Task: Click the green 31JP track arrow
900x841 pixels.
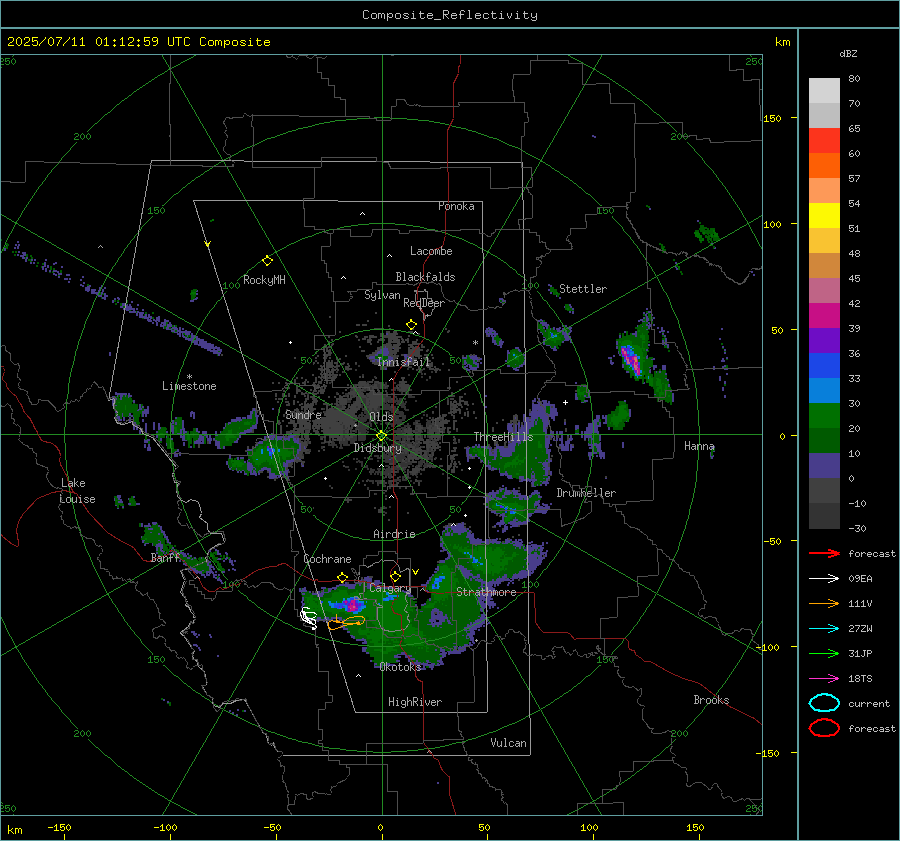Action: 824,653
